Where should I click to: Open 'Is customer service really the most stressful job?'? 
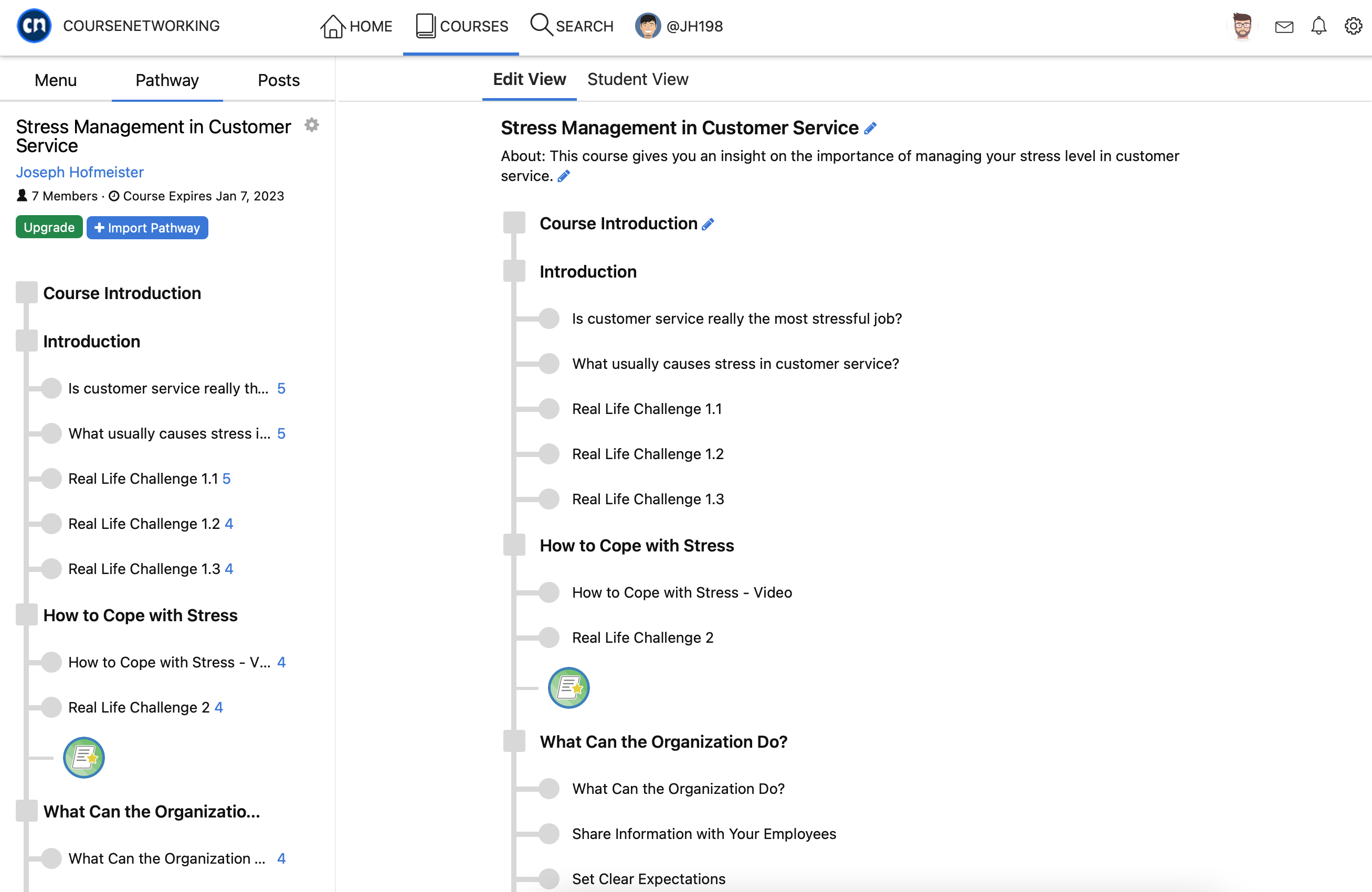pyautogui.click(x=737, y=318)
